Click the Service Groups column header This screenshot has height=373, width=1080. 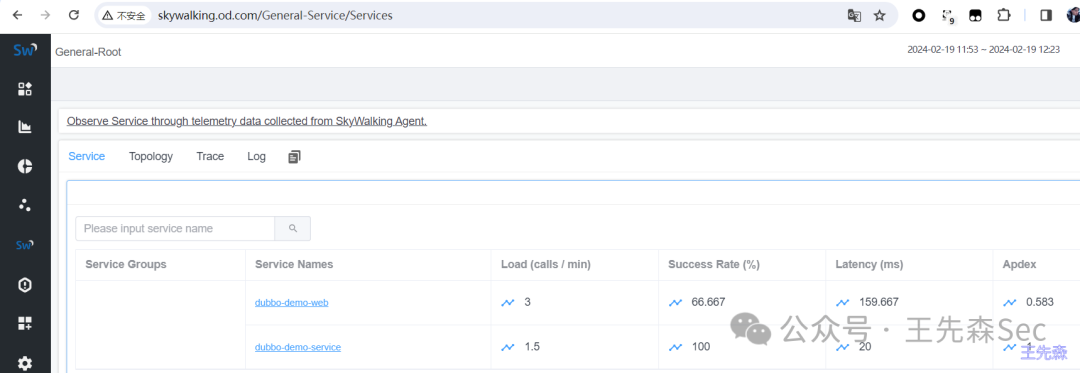coord(125,264)
